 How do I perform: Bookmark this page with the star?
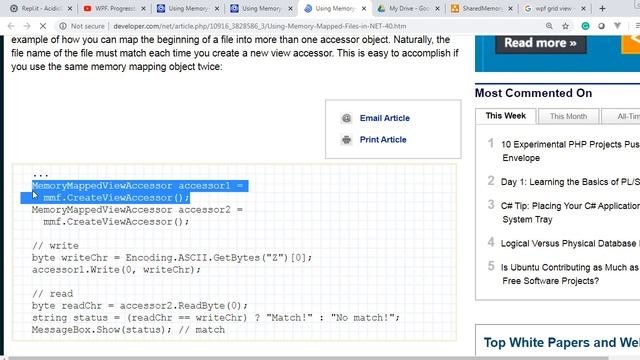pos(565,26)
